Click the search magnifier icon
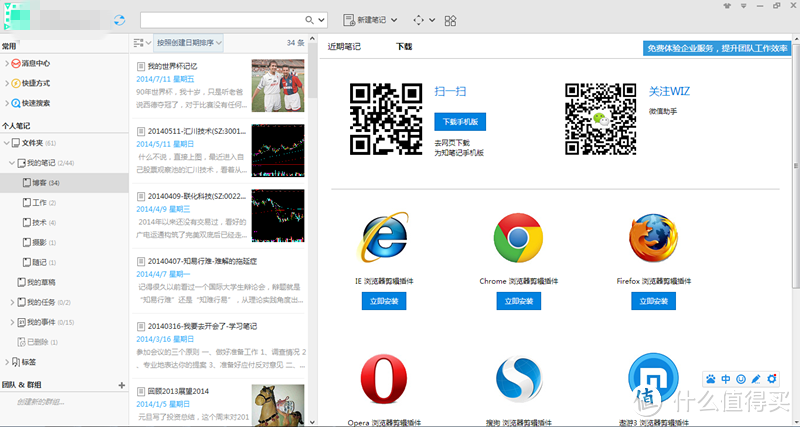 coord(309,20)
